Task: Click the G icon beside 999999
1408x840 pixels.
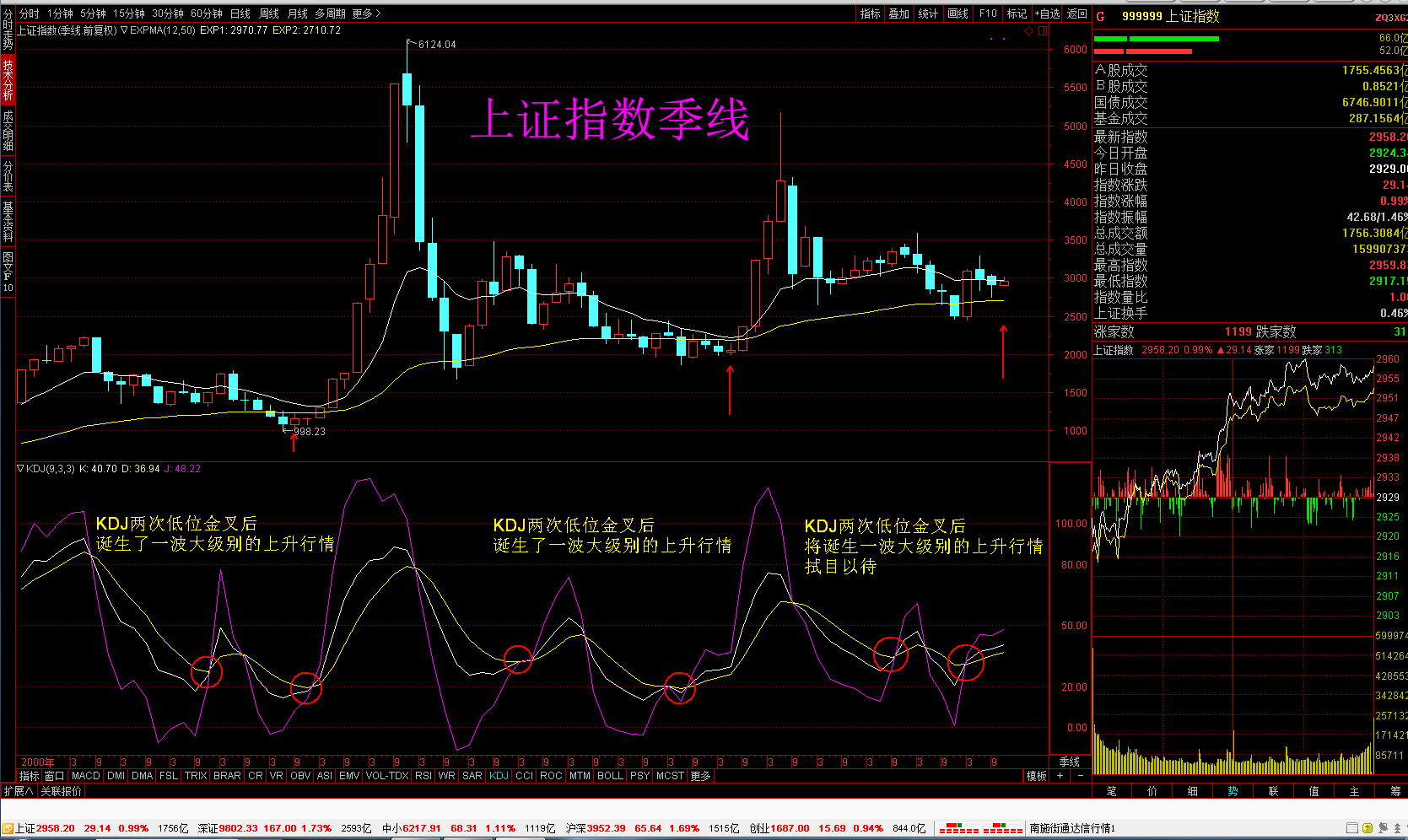Action: click(x=1101, y=16)
